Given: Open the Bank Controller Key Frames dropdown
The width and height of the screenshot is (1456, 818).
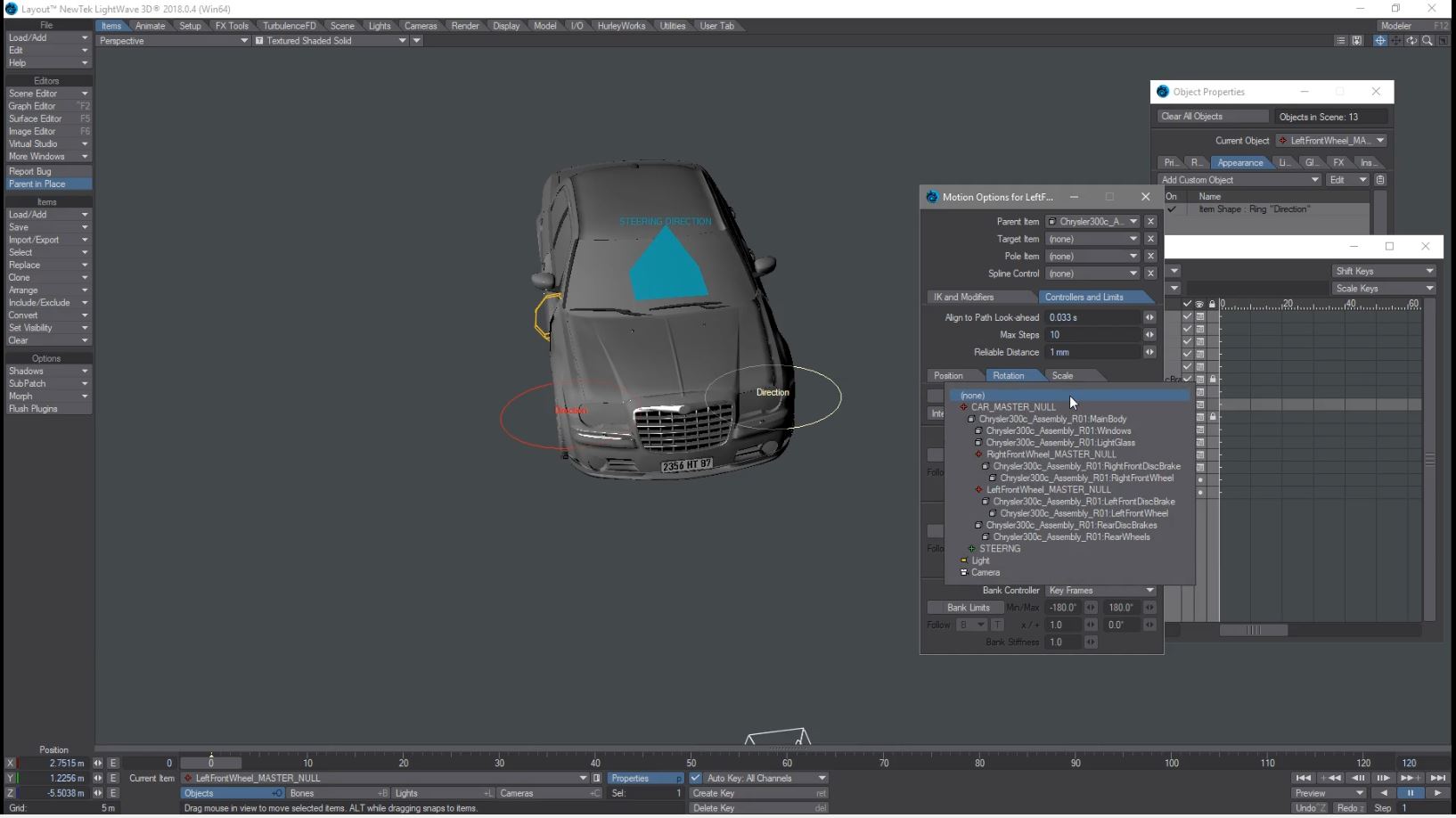Looking at the screenshot, I should coord(1101,591).
